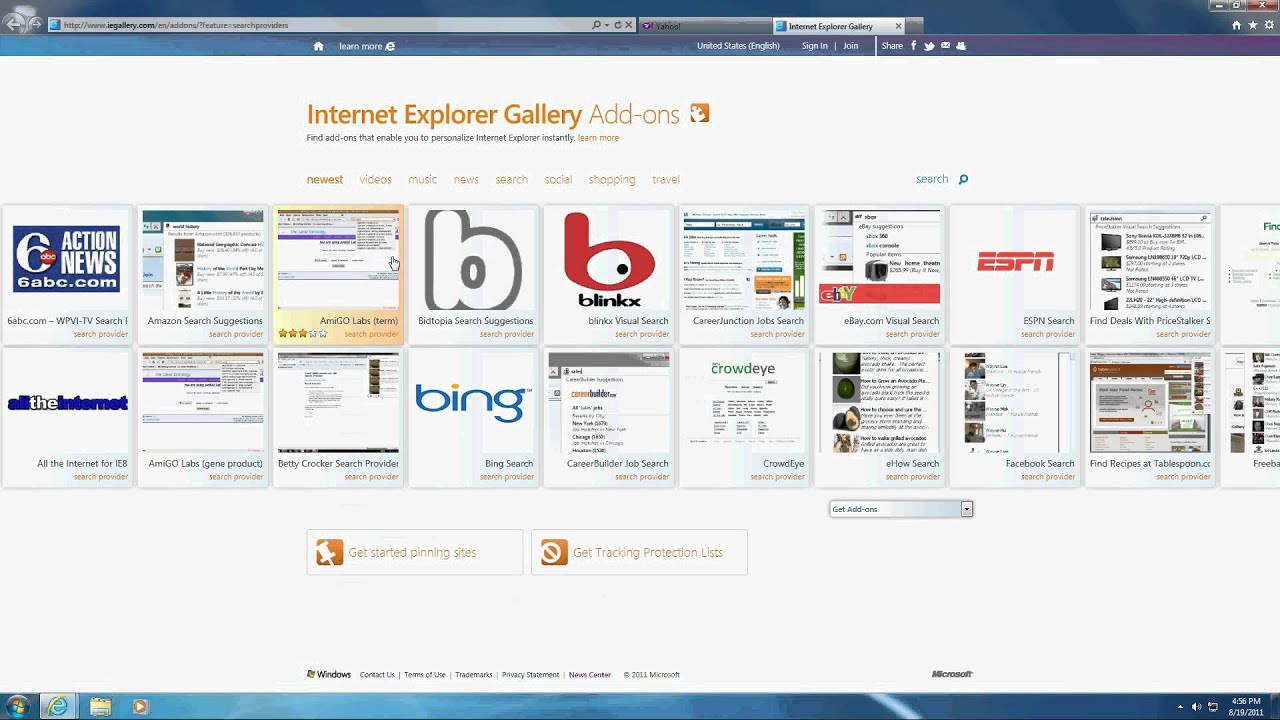Image resolution: width=1280 pixels, height=720 pixels.
Task: Click Get started pinning sites button
Action: (415, 552)
